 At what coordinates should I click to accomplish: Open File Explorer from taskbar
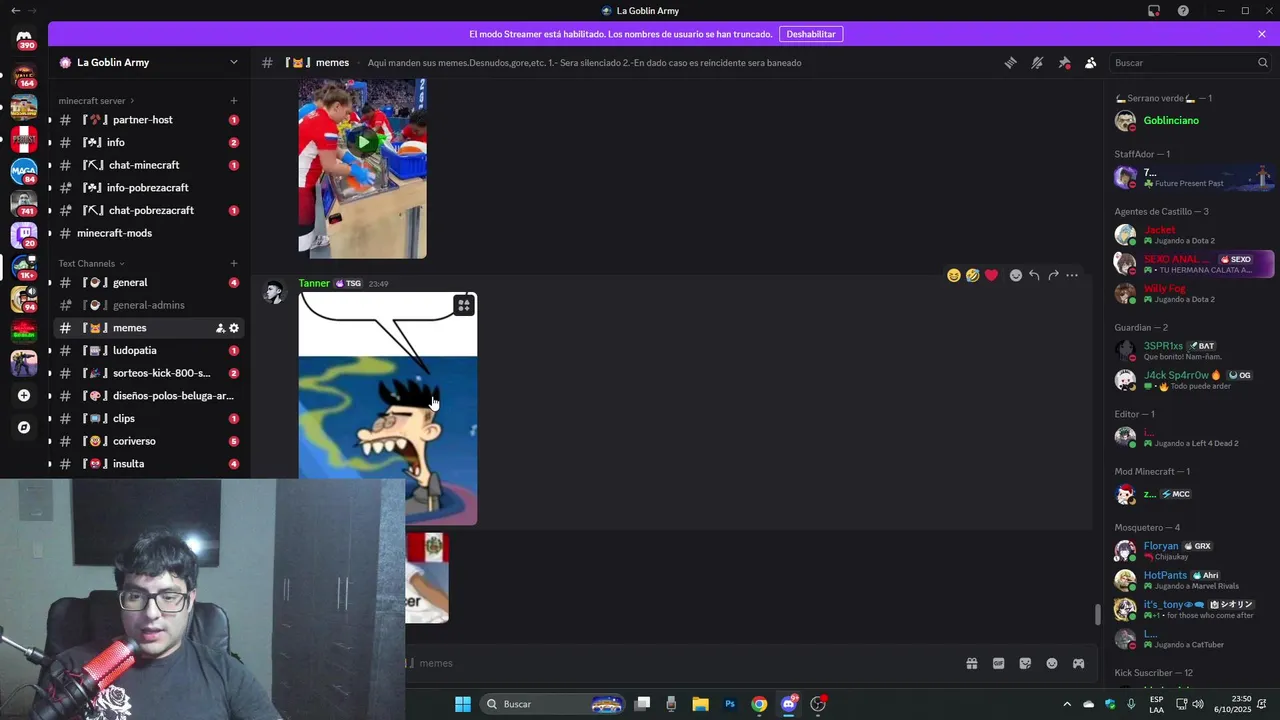click(700, 704)
